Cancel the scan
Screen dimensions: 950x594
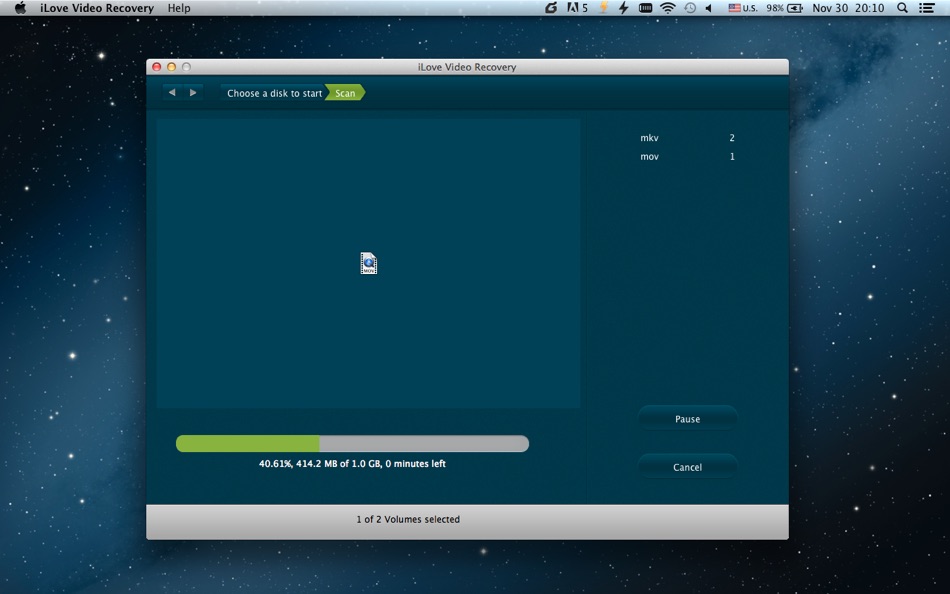[x=687, y=467]
